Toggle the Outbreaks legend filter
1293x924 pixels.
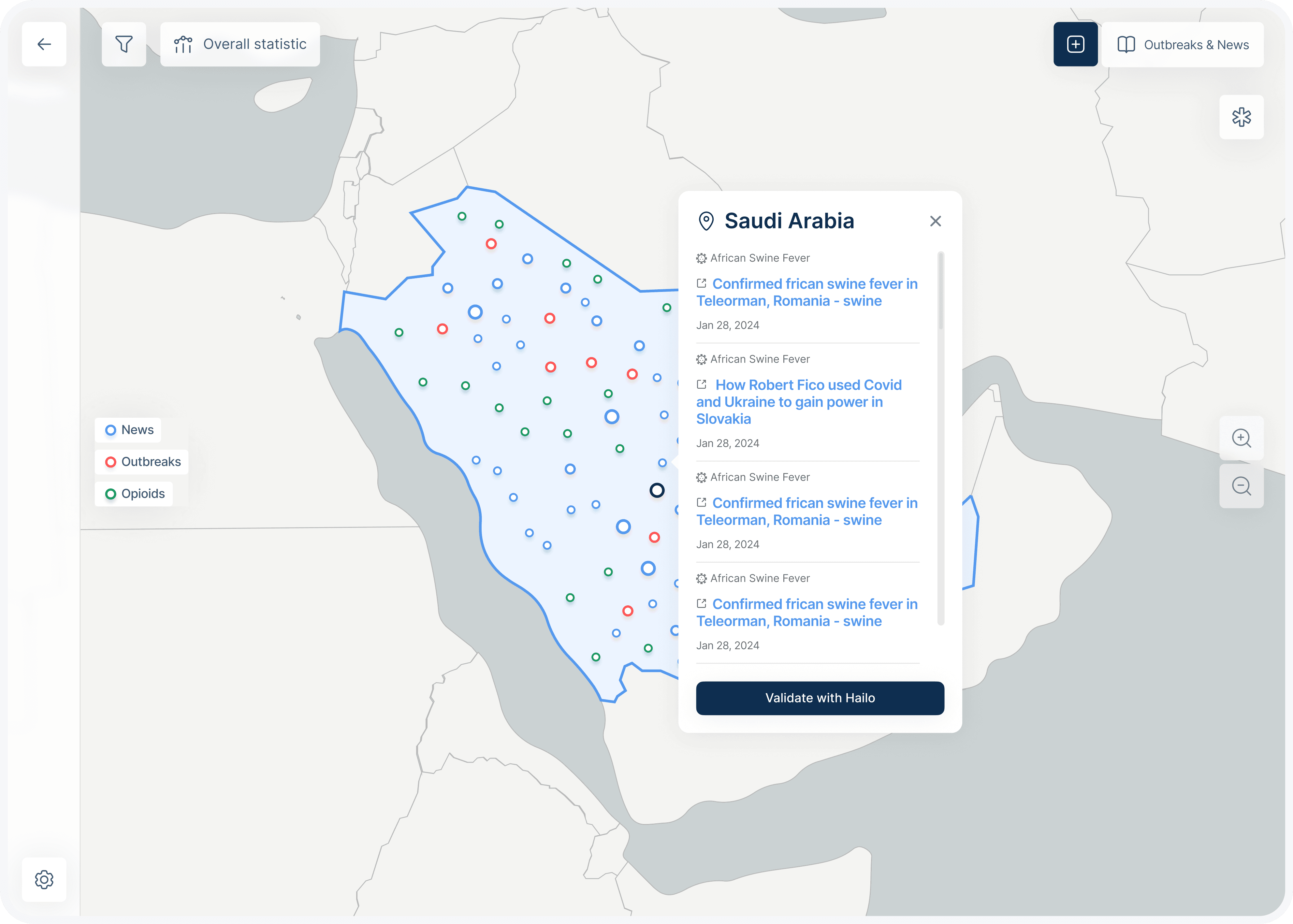[x=142, y=462]
